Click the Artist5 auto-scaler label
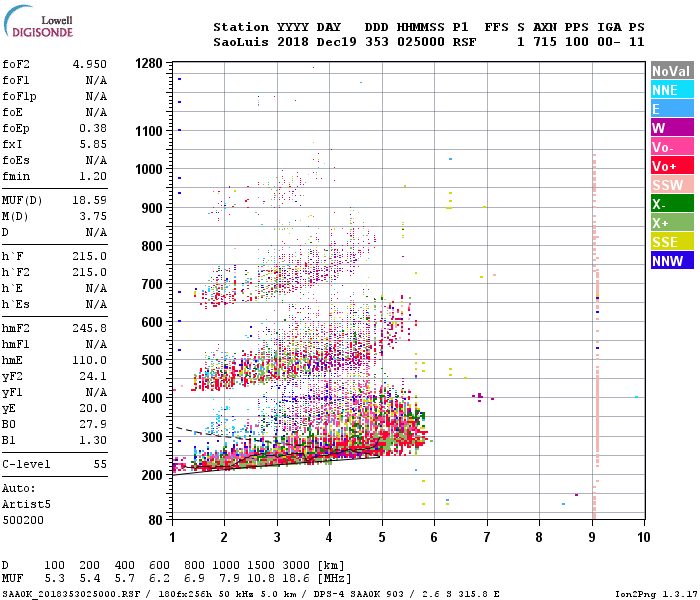 coord(26,504)
